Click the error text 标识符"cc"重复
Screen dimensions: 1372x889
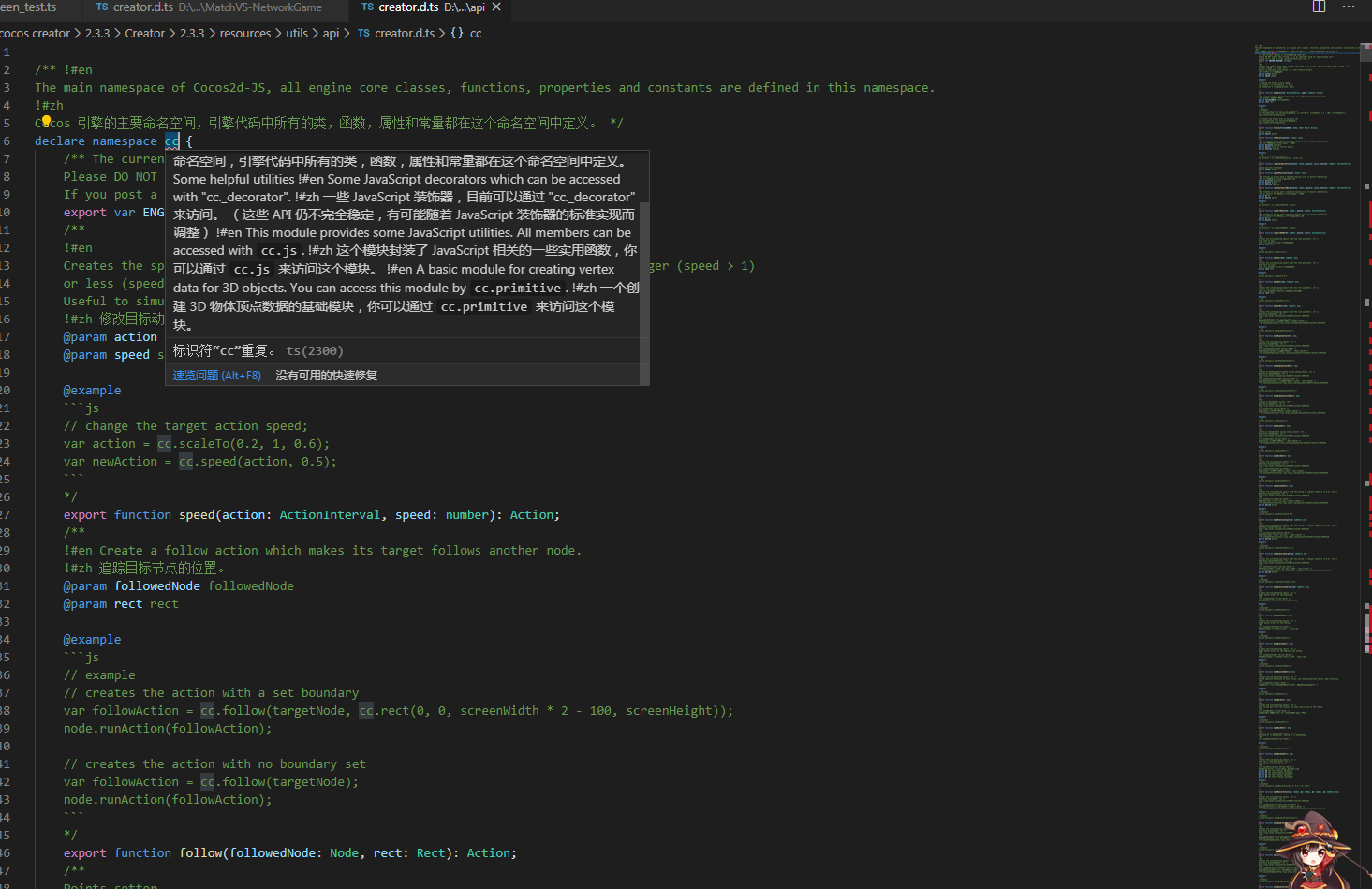point(224,350)
